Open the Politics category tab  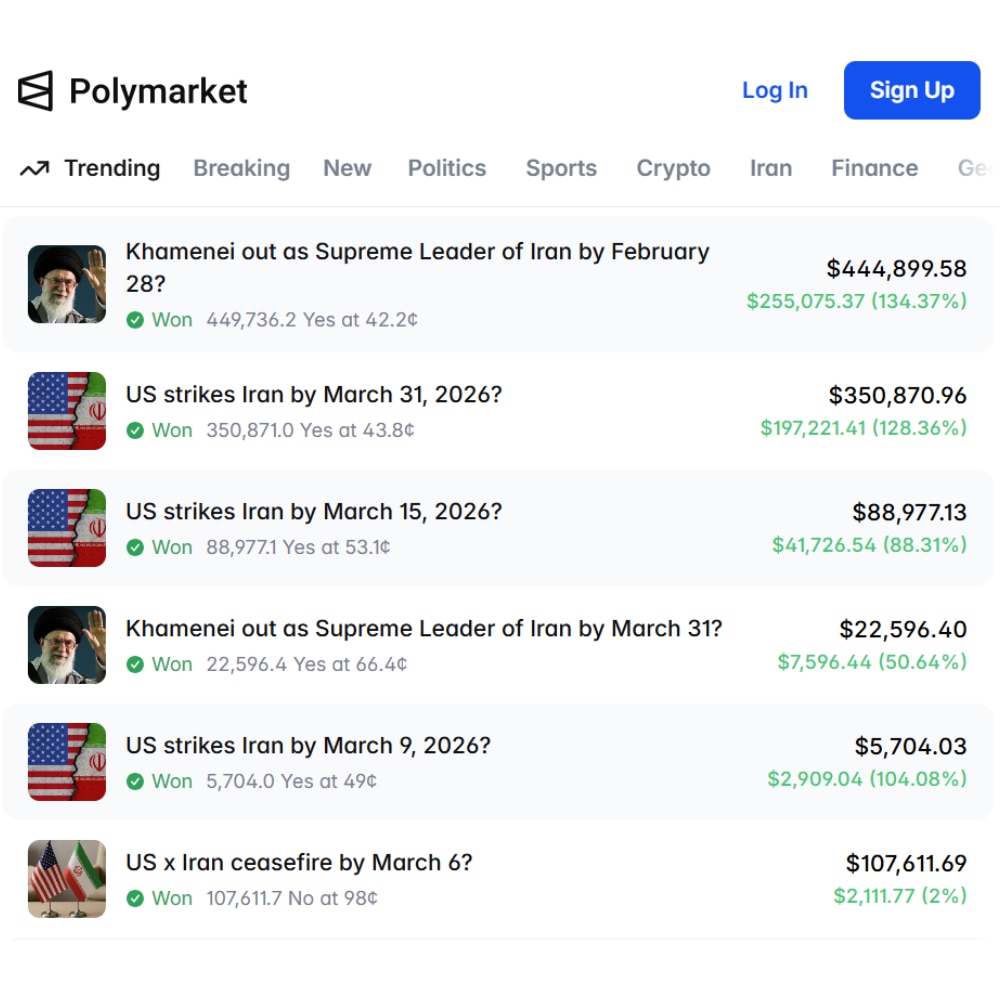click(x=446, y=168)
